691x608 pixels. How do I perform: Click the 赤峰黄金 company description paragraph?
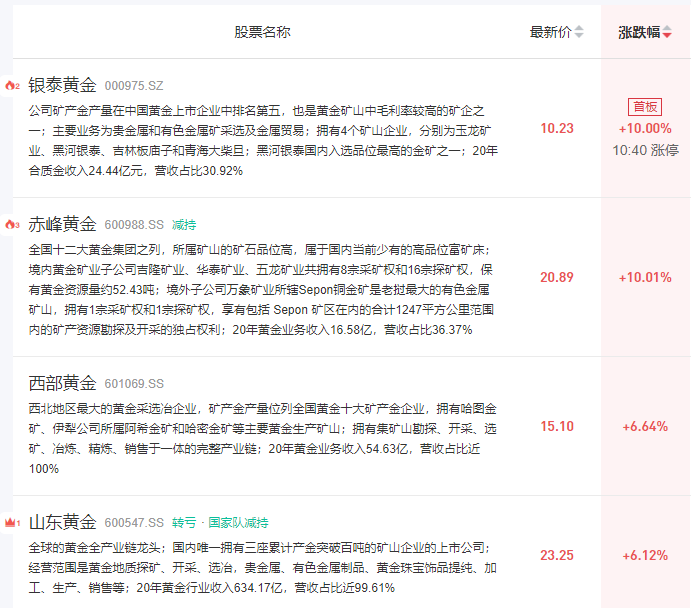[261, 290]
